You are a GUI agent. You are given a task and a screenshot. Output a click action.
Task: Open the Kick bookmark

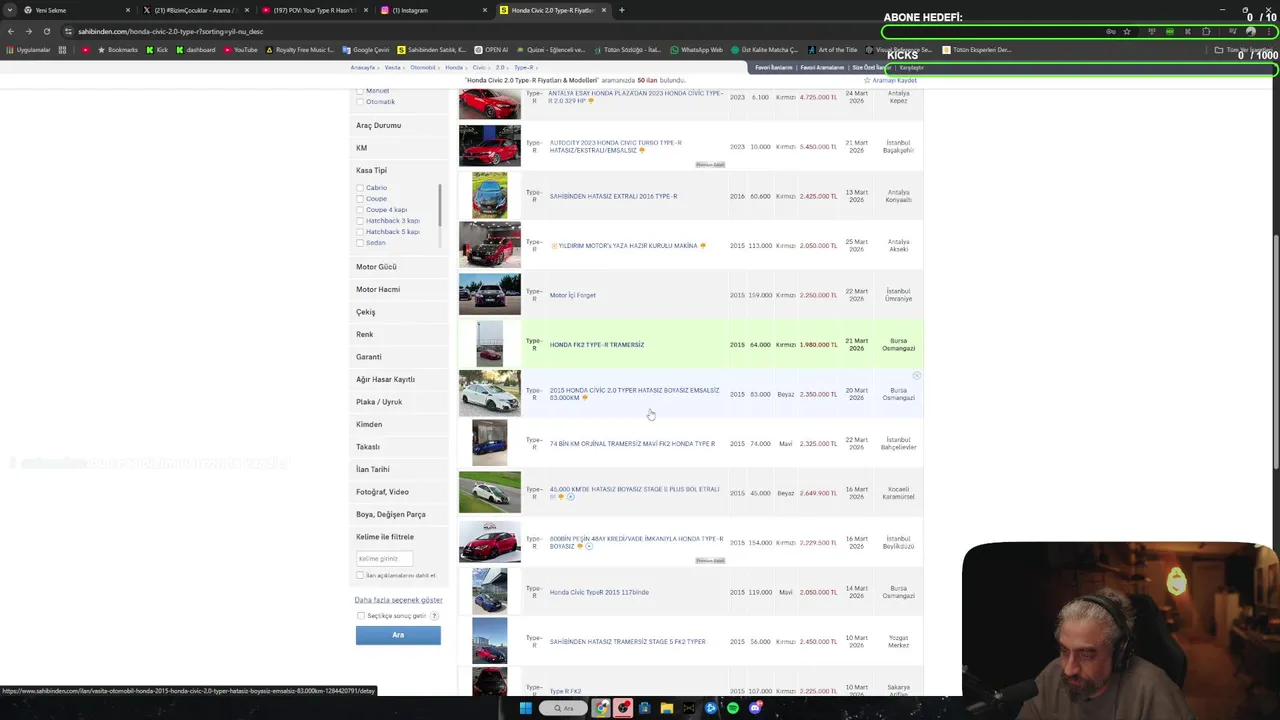coord(156,50)
